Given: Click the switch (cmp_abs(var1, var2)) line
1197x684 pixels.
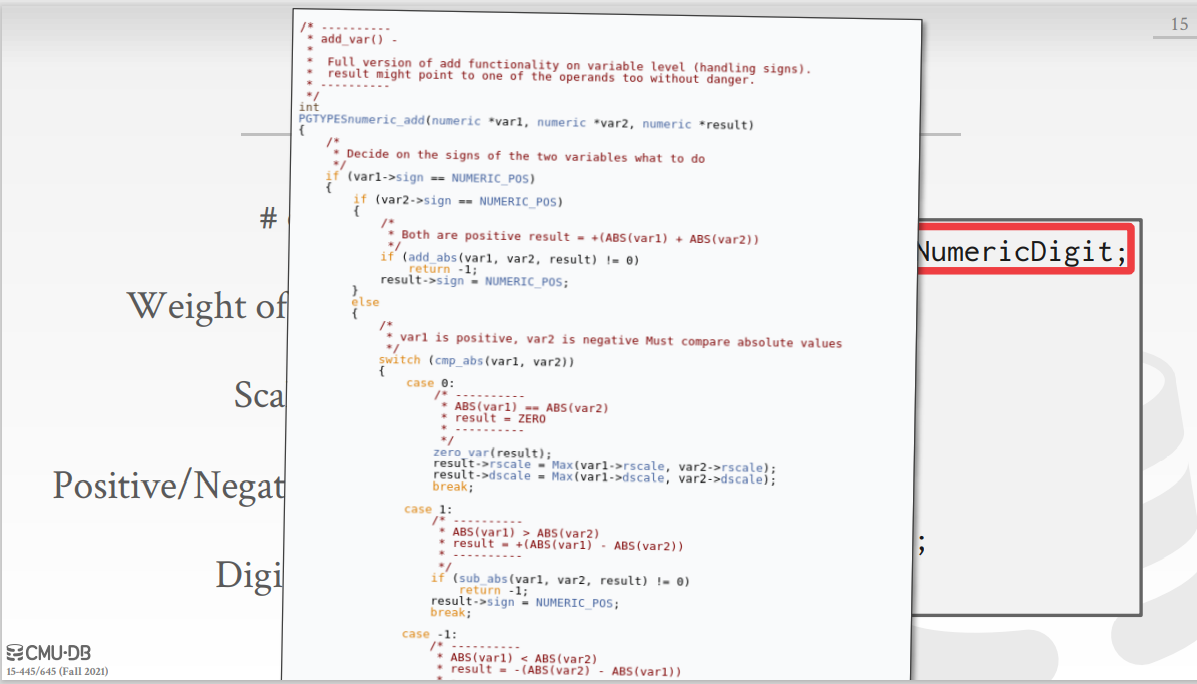Looking at the screenshot, I should [x=476, y=360].
